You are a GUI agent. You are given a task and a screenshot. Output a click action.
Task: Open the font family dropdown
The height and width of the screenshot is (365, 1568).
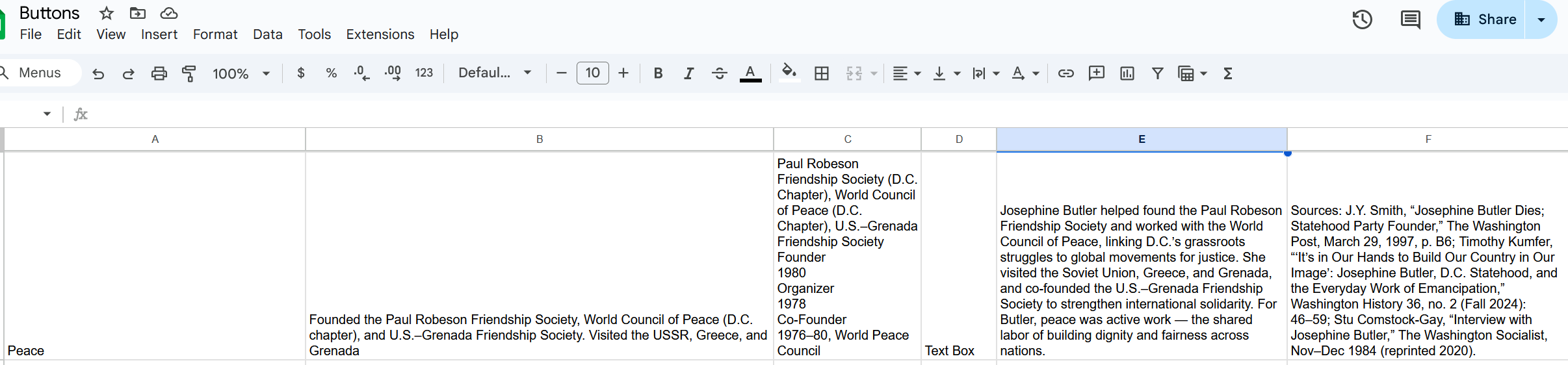tap(495, 73)
